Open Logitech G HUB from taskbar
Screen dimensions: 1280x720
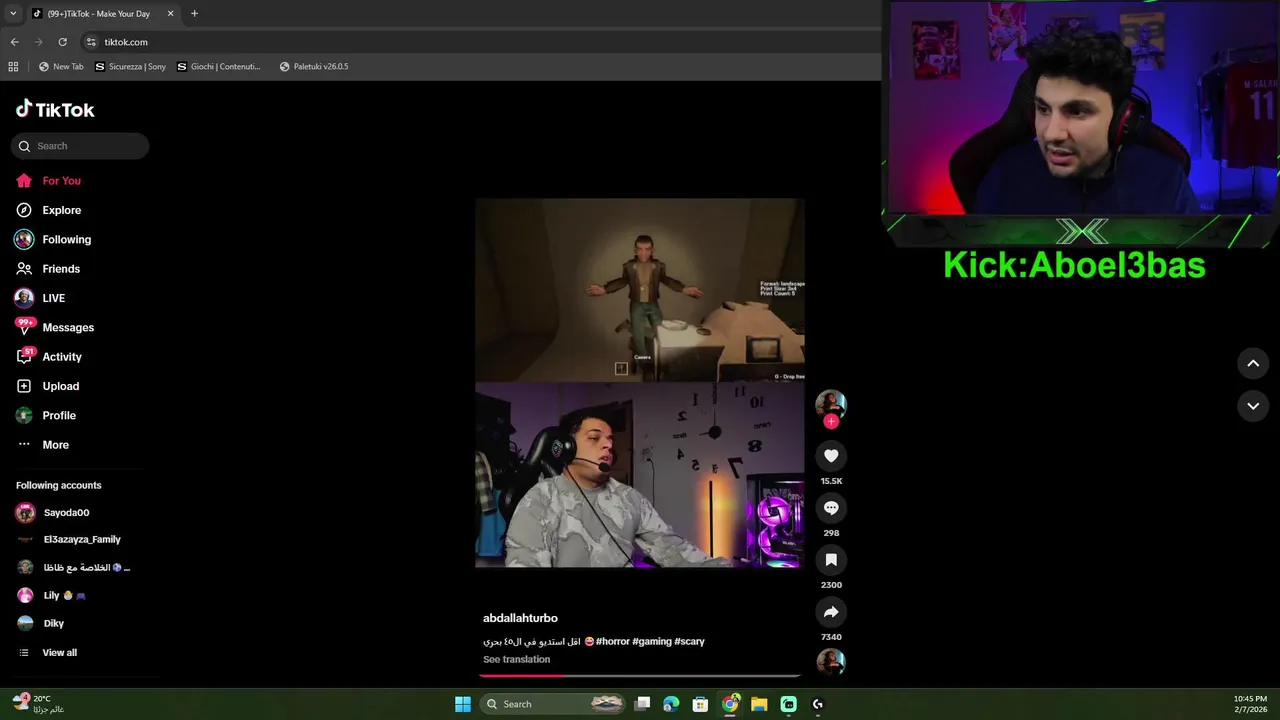[x=818, y=704]
